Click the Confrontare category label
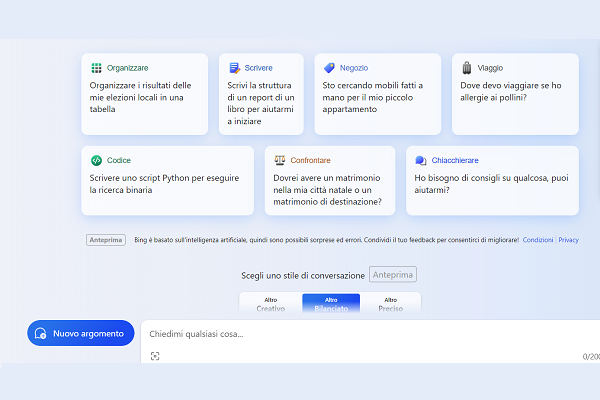The width and height of the screenshot is (600, 400). click(x=310, y=160)
